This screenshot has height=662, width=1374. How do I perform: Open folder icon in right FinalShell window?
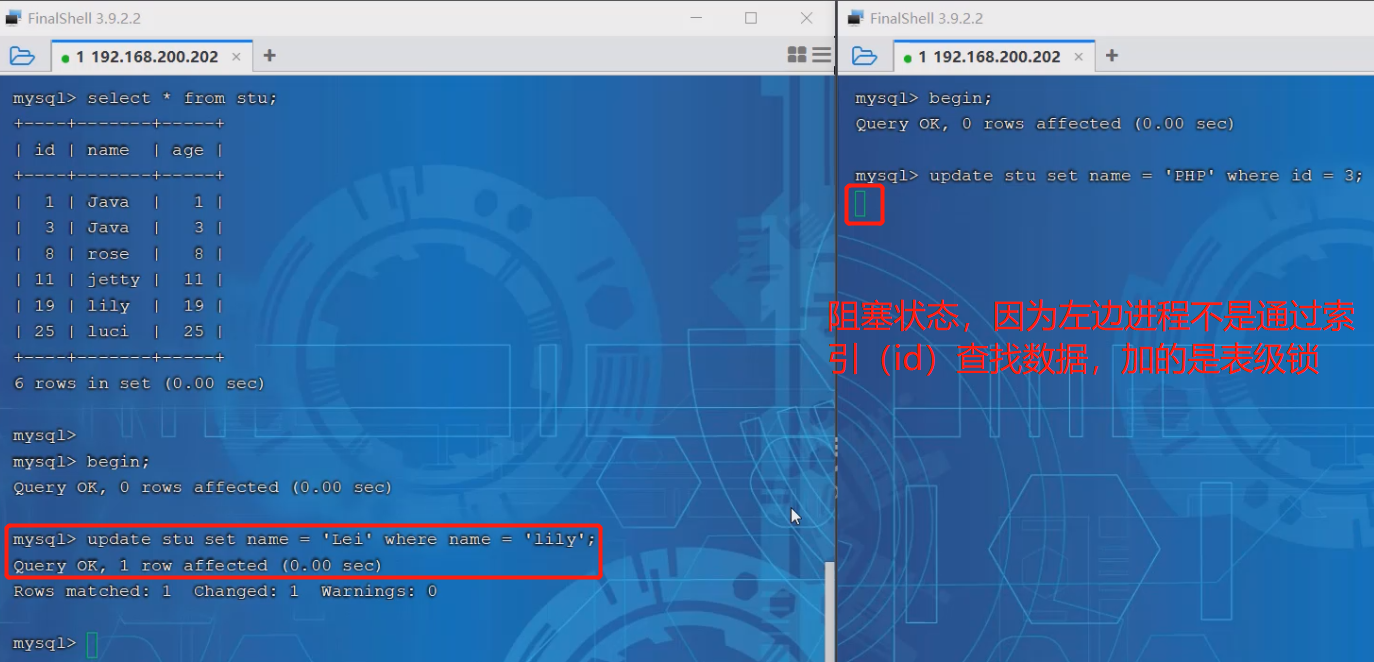point(865,56)
